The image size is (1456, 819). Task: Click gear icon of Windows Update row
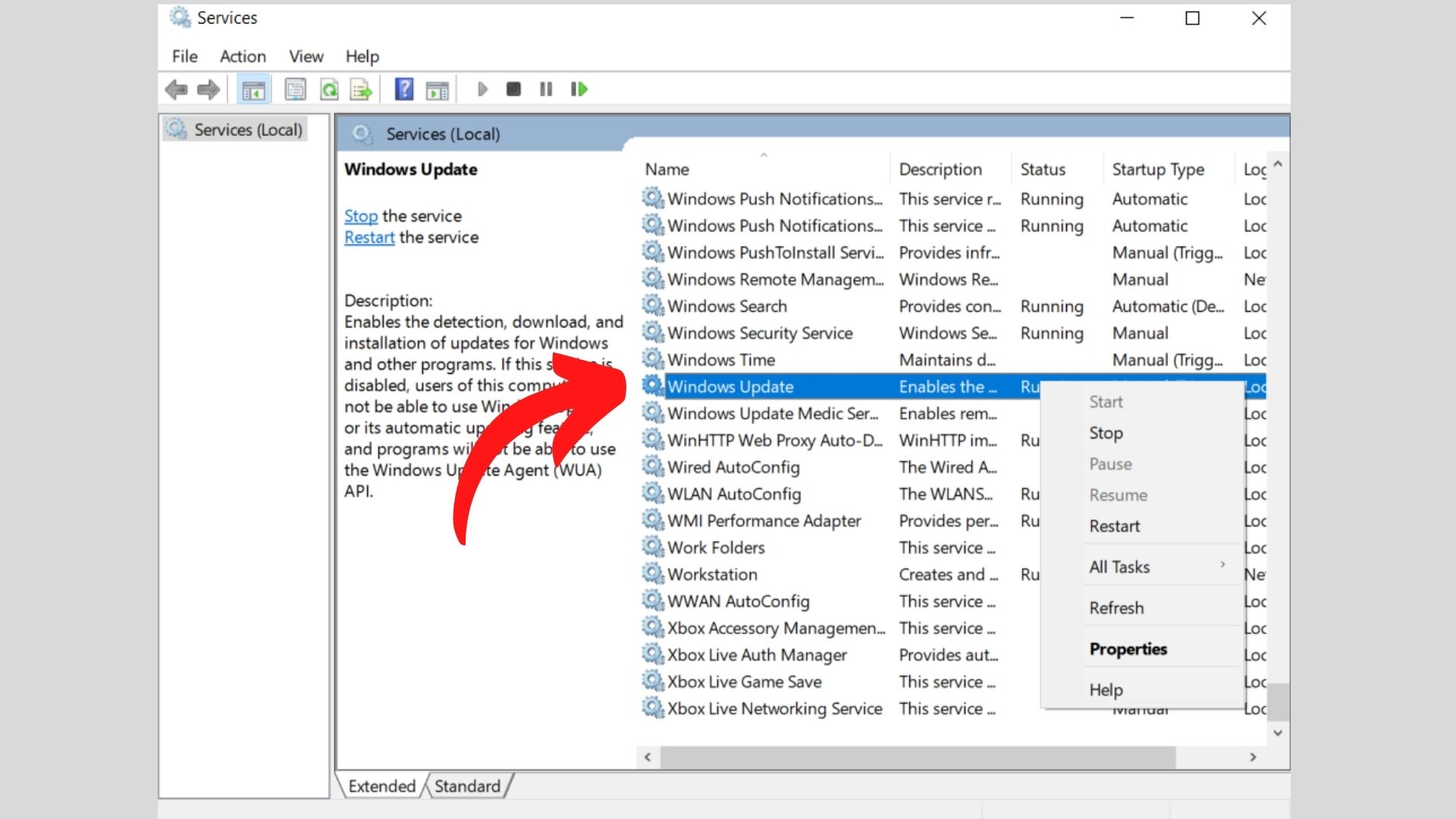coord(652,386)
